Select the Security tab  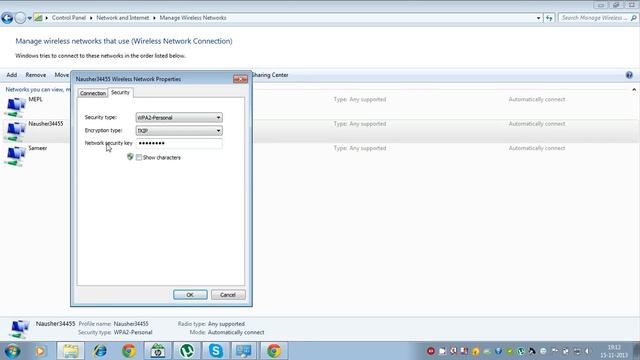[x=120, y=92]
